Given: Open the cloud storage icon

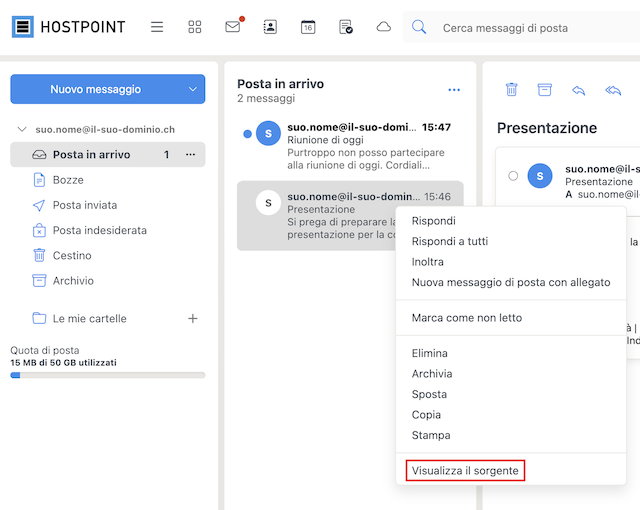Looking at the screenshot, I should 383,27.
